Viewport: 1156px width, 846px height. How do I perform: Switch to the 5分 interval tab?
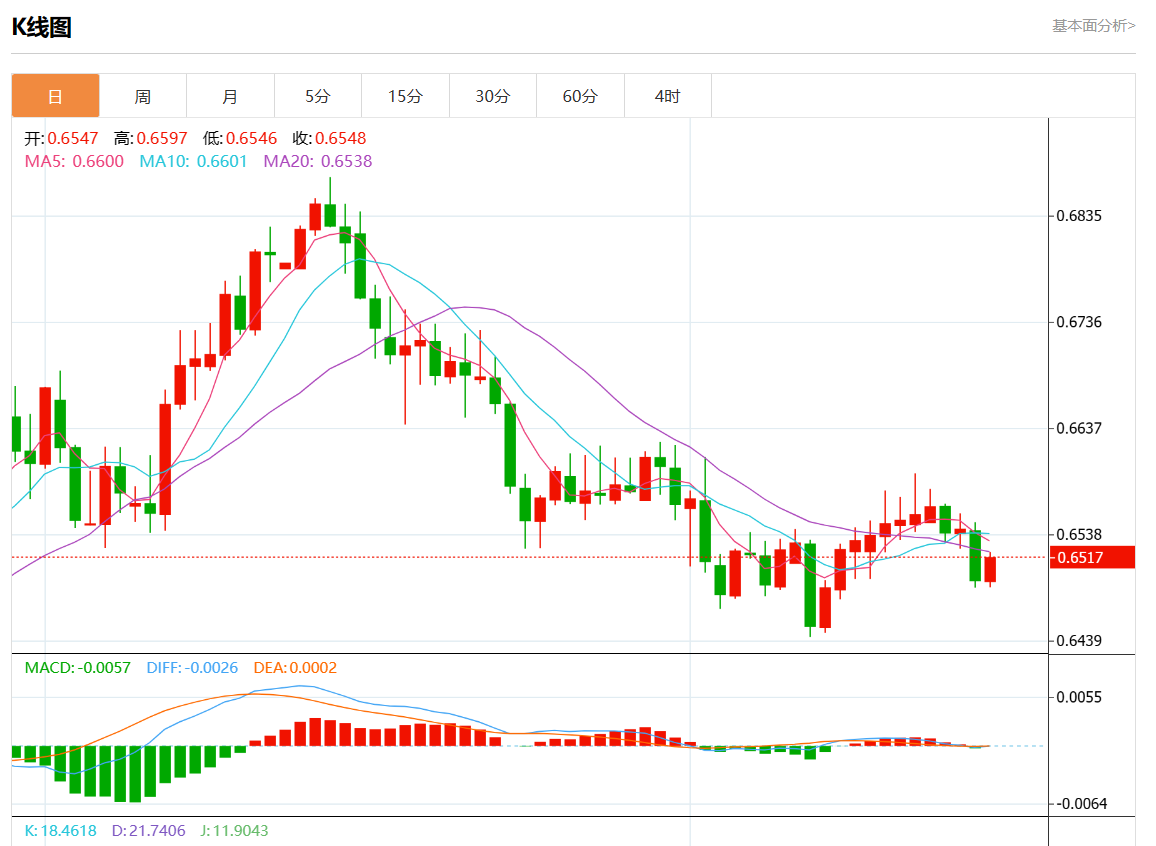click(317, 96)
